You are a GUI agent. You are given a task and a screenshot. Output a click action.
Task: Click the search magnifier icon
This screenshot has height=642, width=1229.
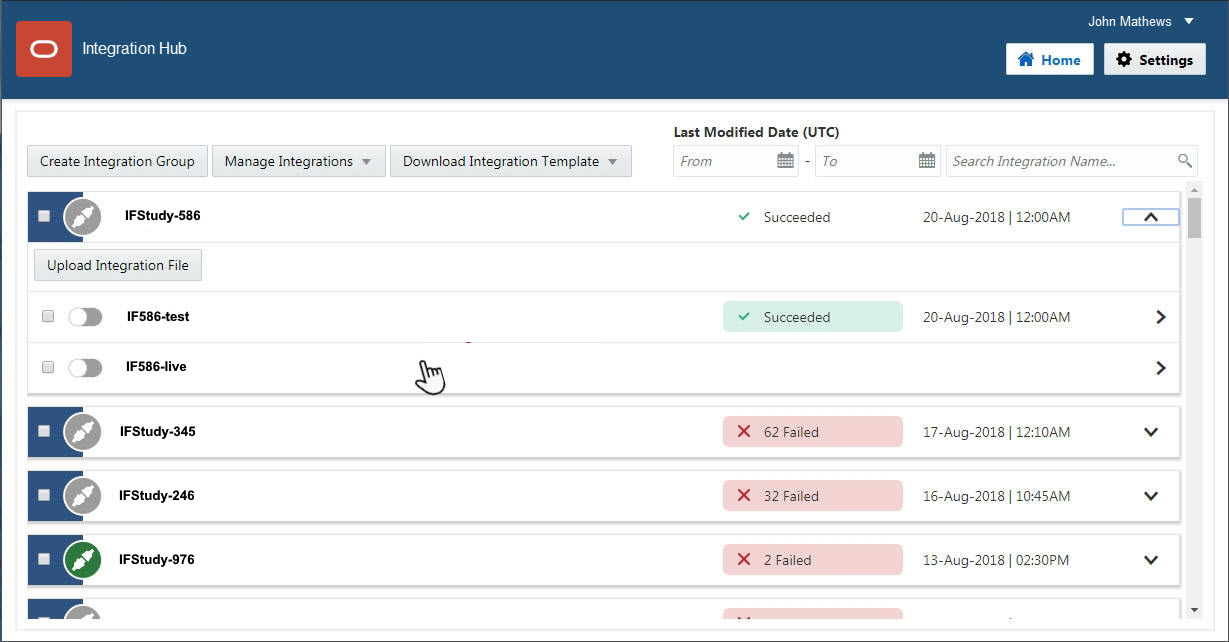1185,161
